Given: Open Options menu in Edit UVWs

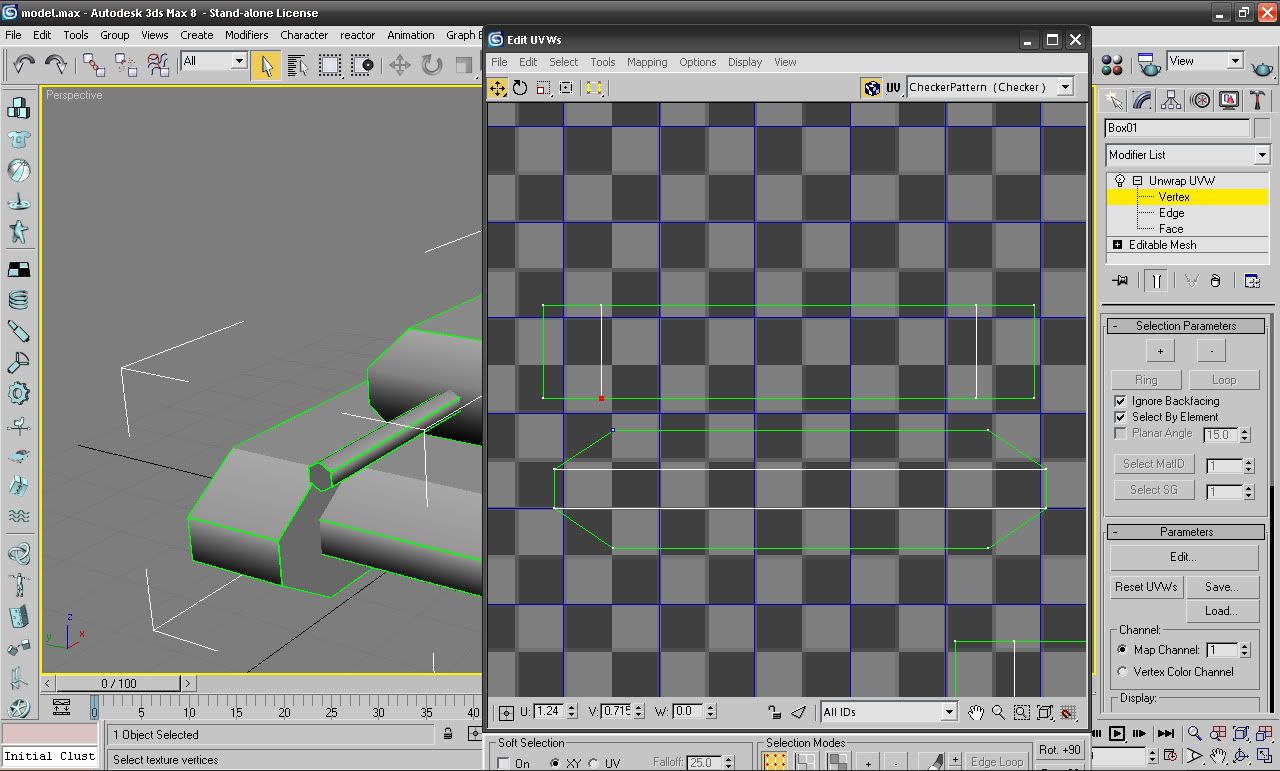Looking at the screenshot, I should (x=697, y=62).
